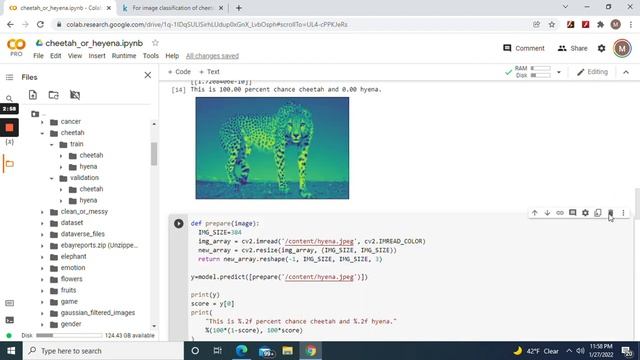The image size is (640, 360).
Task: Add a comment to the cell icon
Action: pyautogui.click(x=572, y=213)
